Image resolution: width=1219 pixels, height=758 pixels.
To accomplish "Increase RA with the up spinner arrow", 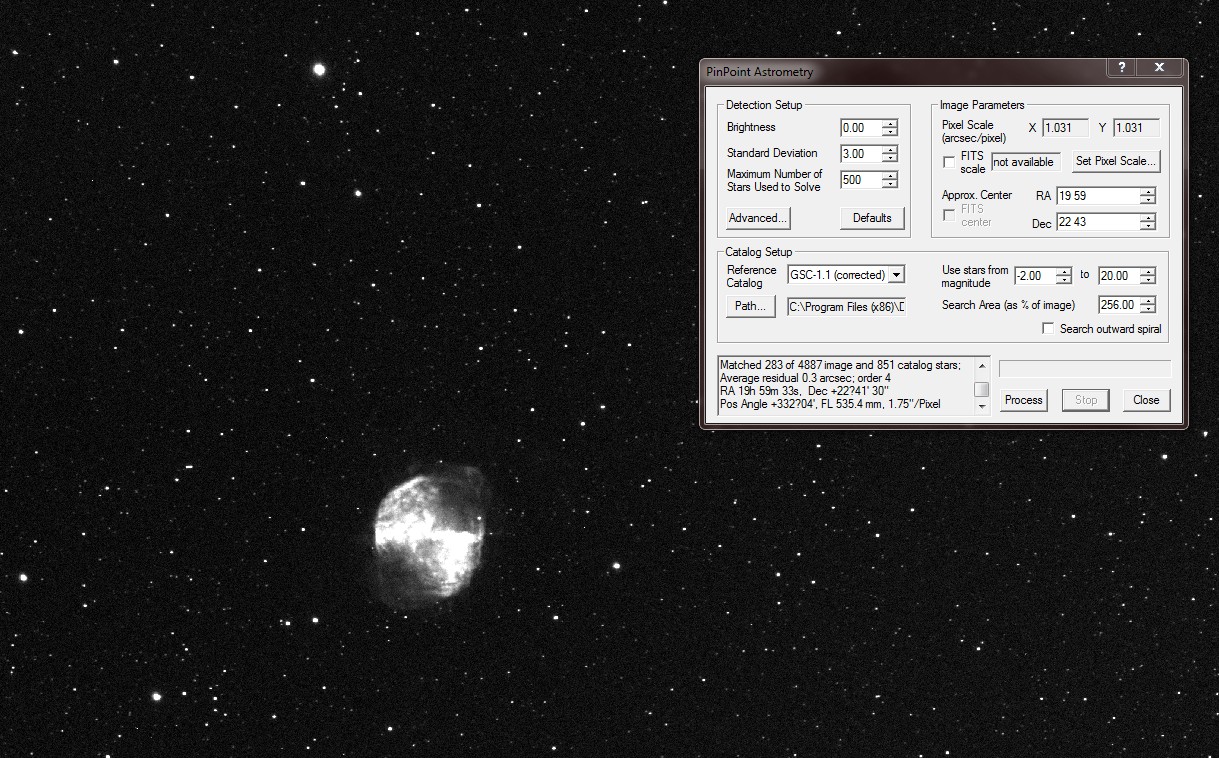I will pyautogui.click(x=1148, y=192).
